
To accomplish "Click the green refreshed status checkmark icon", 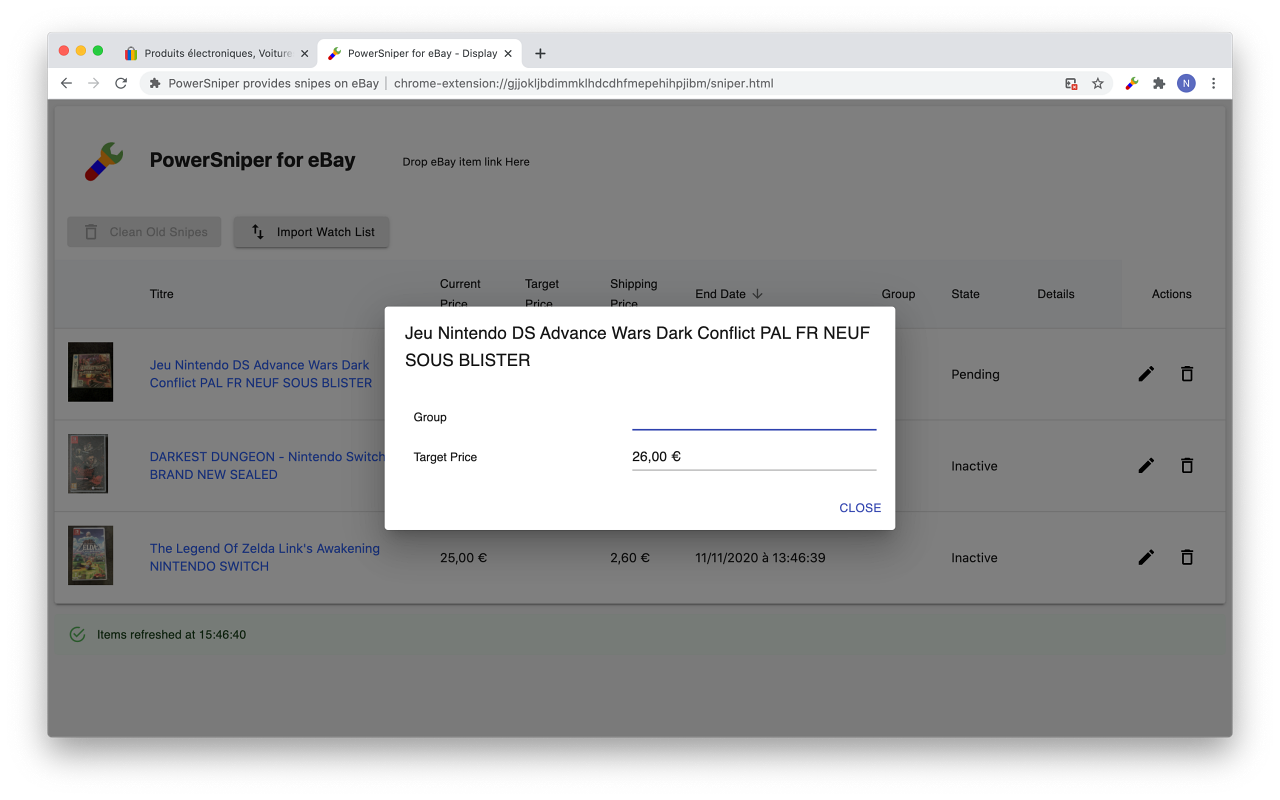I will (77, 634).
